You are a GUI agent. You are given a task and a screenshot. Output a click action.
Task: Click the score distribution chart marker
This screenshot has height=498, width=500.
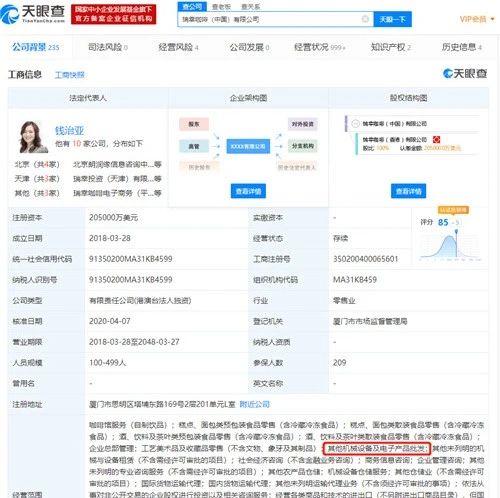click(x=456, y=231)
